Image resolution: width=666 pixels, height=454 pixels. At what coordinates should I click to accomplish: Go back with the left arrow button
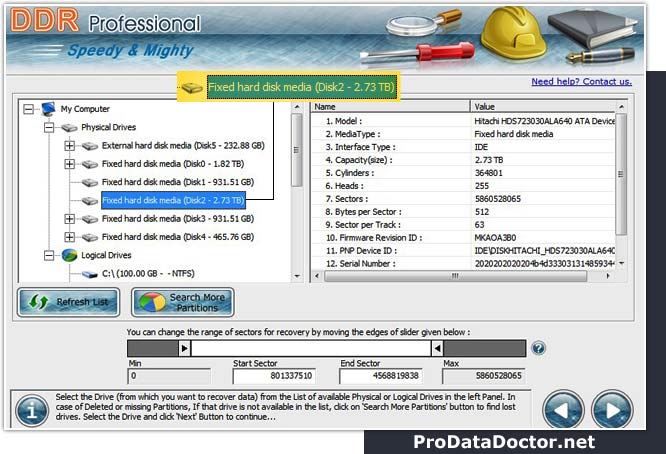point(563,410)
